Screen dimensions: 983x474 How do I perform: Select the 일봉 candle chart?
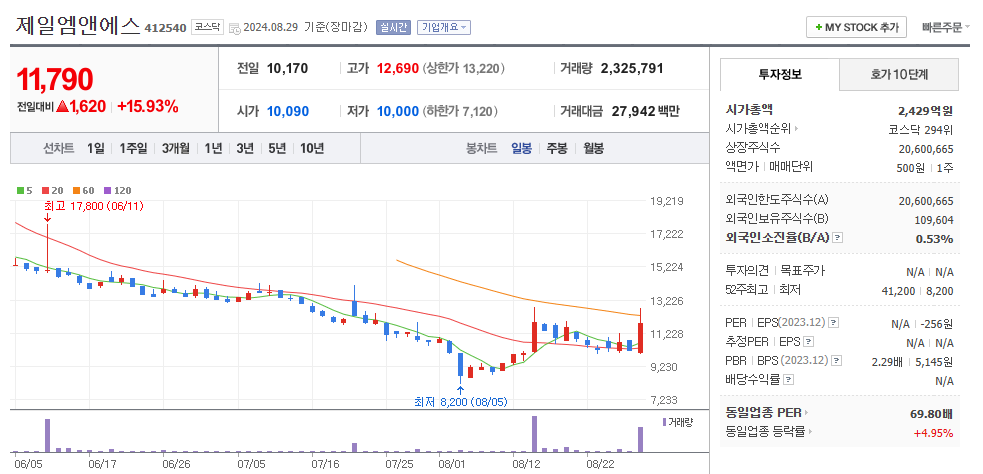pyautogui.click(x=522, y=149)
